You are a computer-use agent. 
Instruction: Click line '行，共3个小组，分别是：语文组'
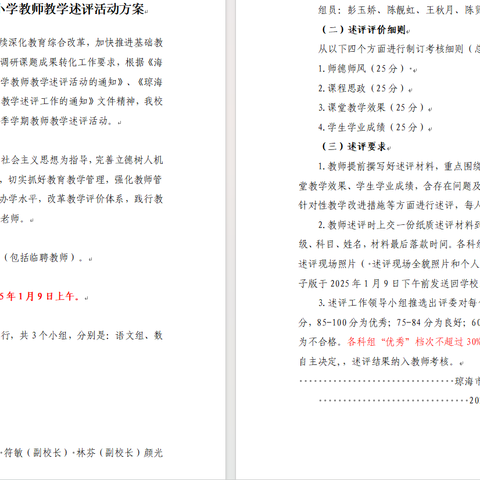point(81,335)
